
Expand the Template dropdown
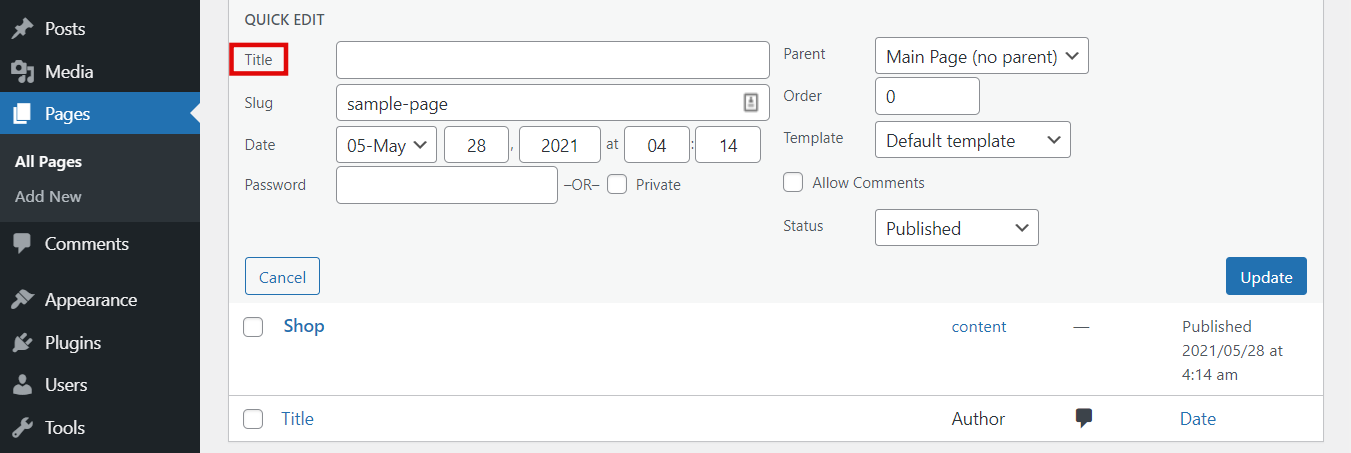pyautogui.click(x=972, y=141)
